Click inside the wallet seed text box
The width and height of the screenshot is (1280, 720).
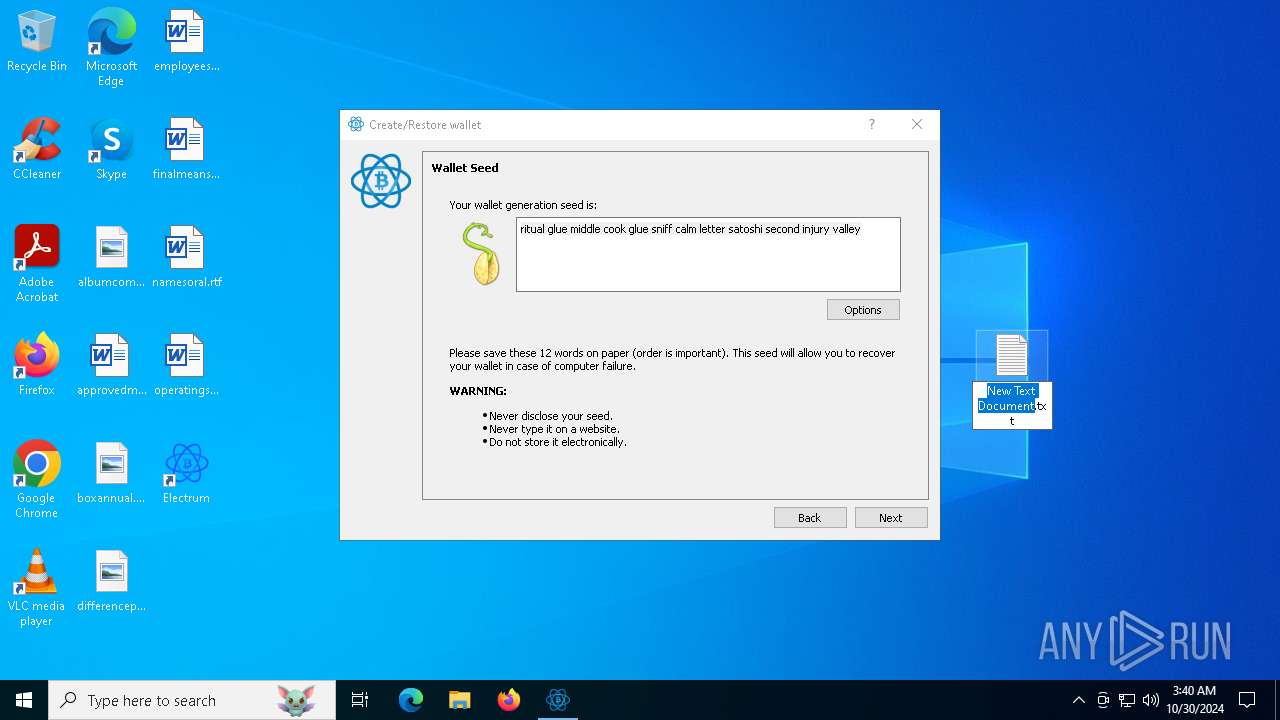pyautogui.click(x=708, y=254)
